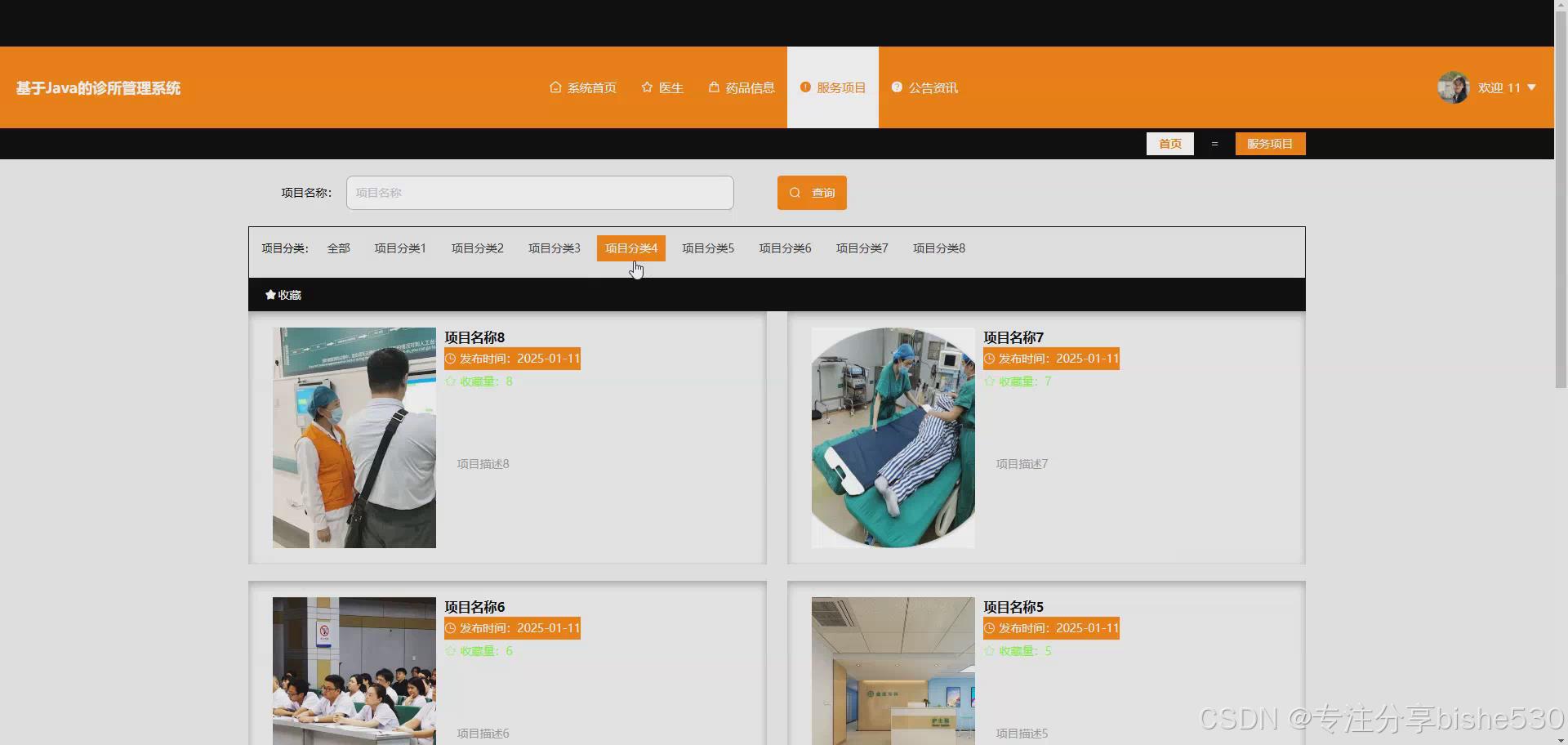The height and width of the screenshot is (745, 1568).
Task: Open the 项目名称7 circular thumbnail
Action: tap(893, 438)
